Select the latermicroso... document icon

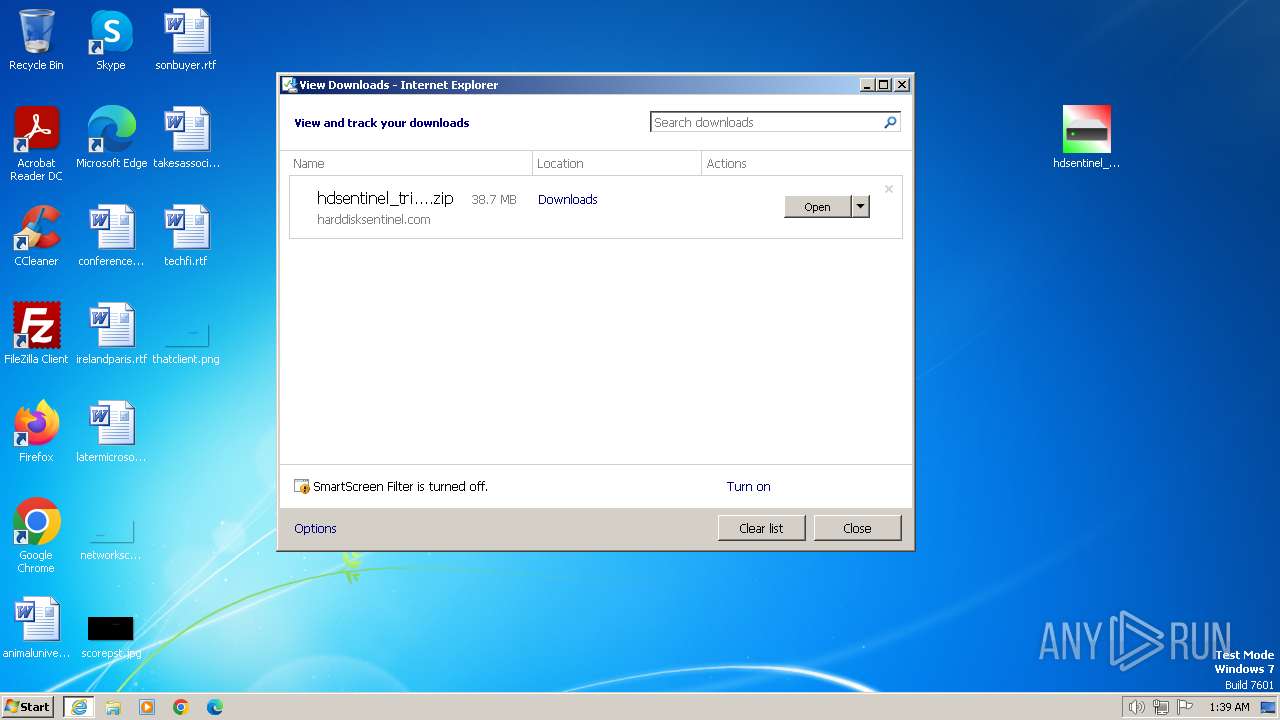(111, 431)
